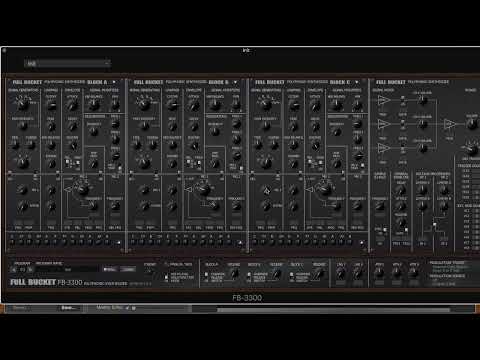
Task: Click the second button in host bottom bar
Action: (68, 308)
